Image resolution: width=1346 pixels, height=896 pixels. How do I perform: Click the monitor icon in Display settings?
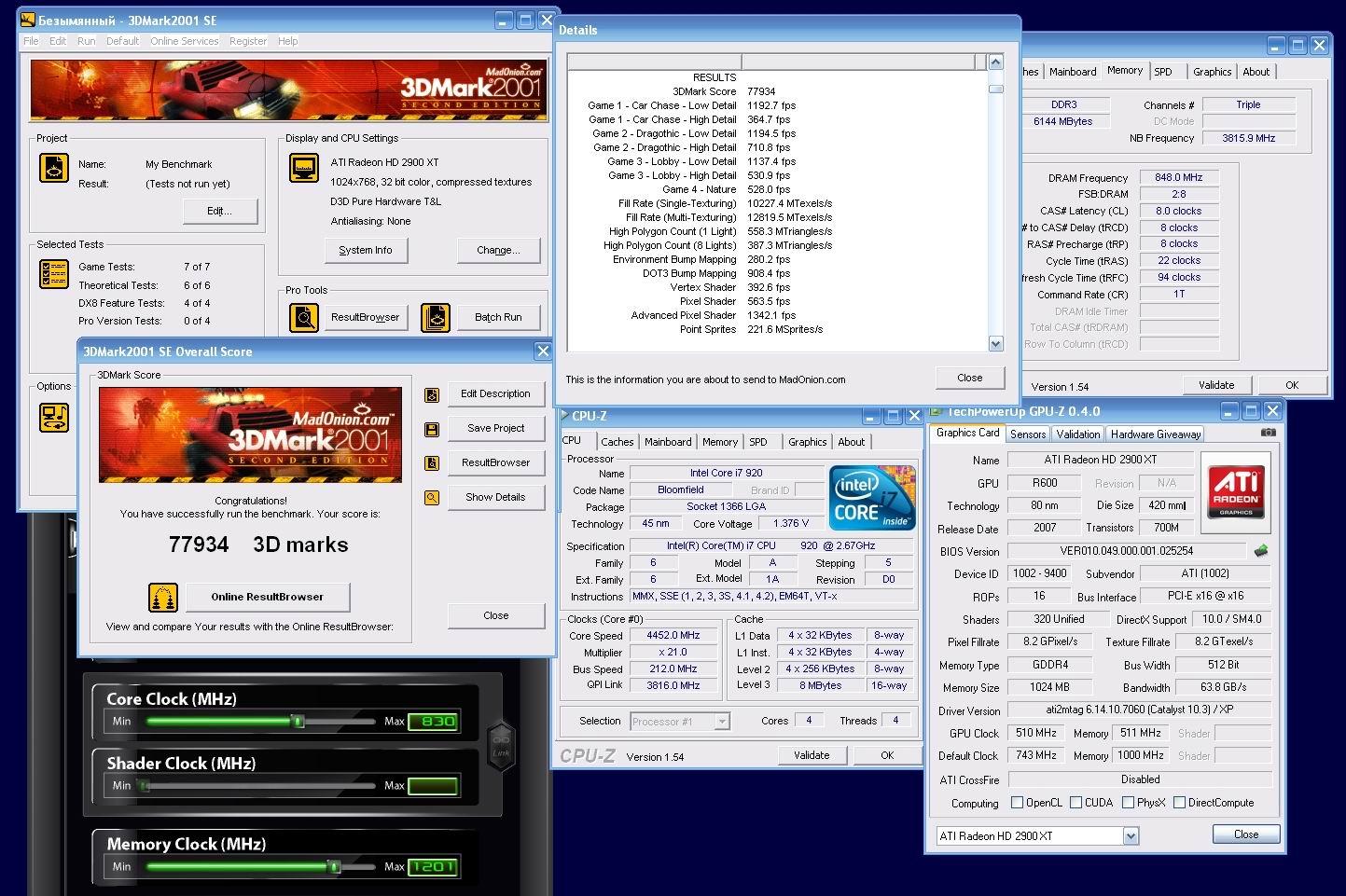[x=305, y=169]
